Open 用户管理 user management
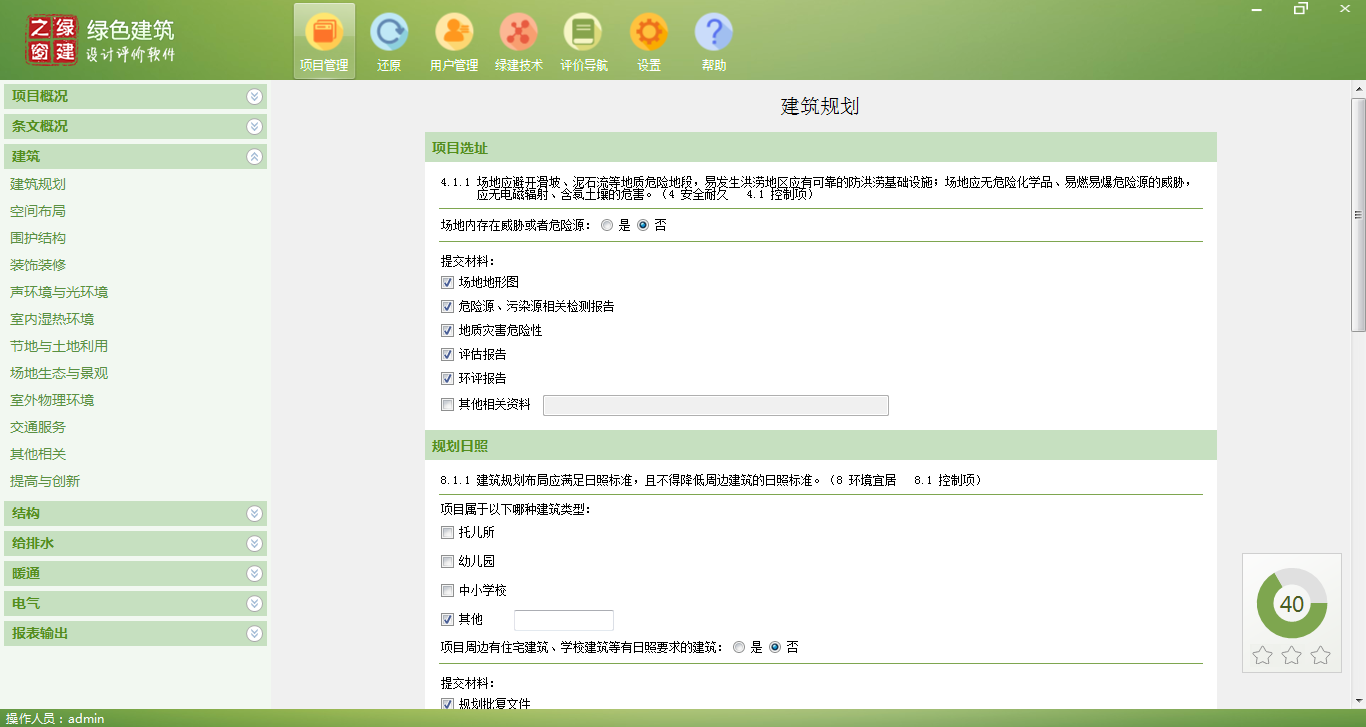The height and width of the screenshot is (727, 1366). tap(454, 38)
